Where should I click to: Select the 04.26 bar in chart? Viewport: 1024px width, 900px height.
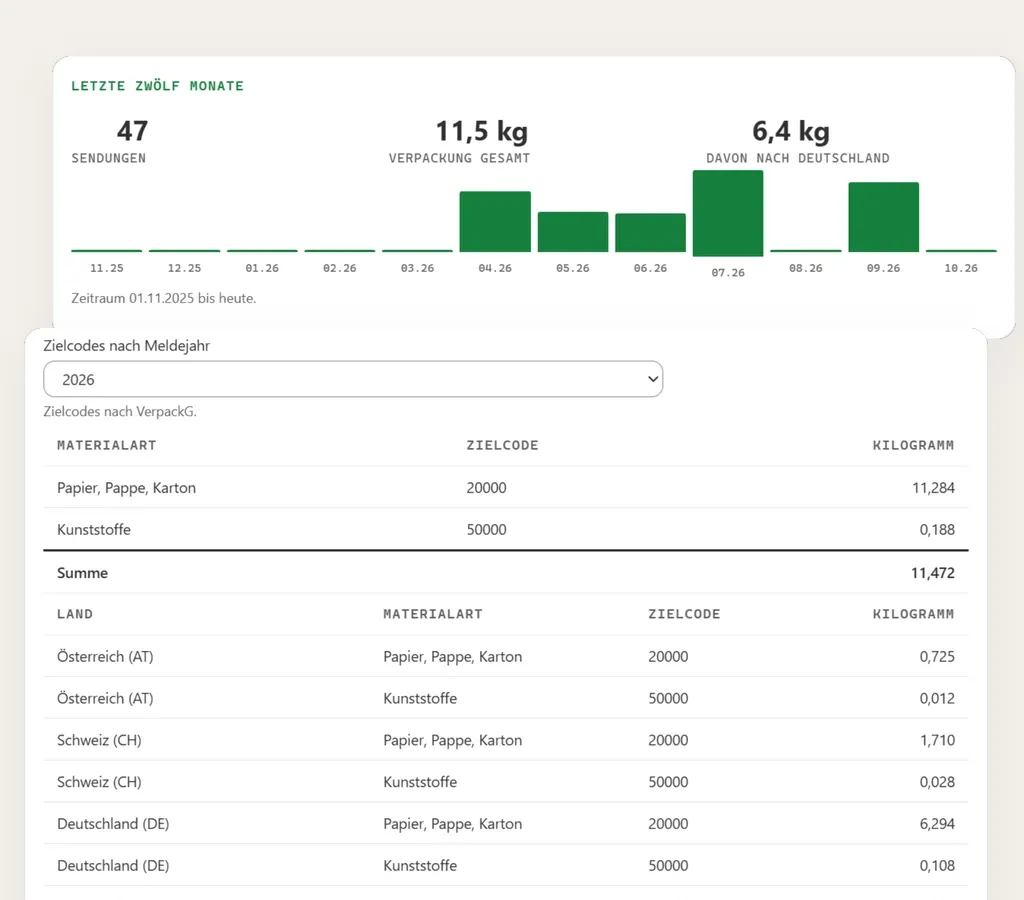(x=495, y=221)
